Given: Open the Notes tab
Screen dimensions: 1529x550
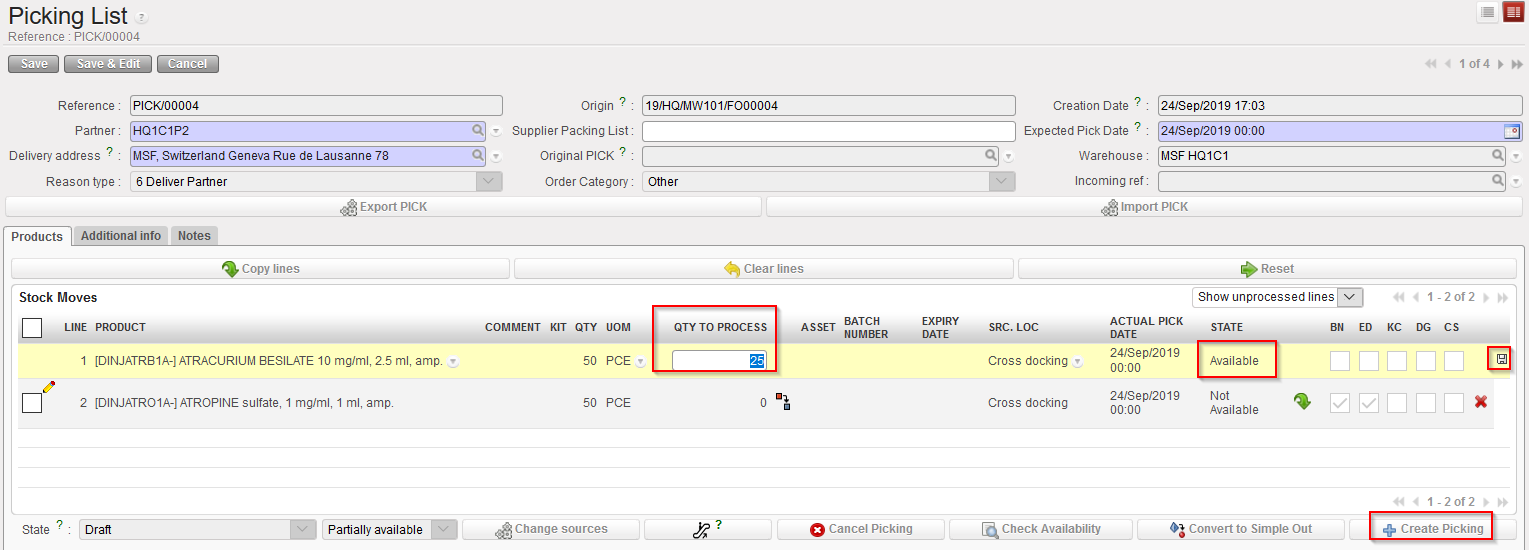Looking at the screenshot, I should coord(194,236).
